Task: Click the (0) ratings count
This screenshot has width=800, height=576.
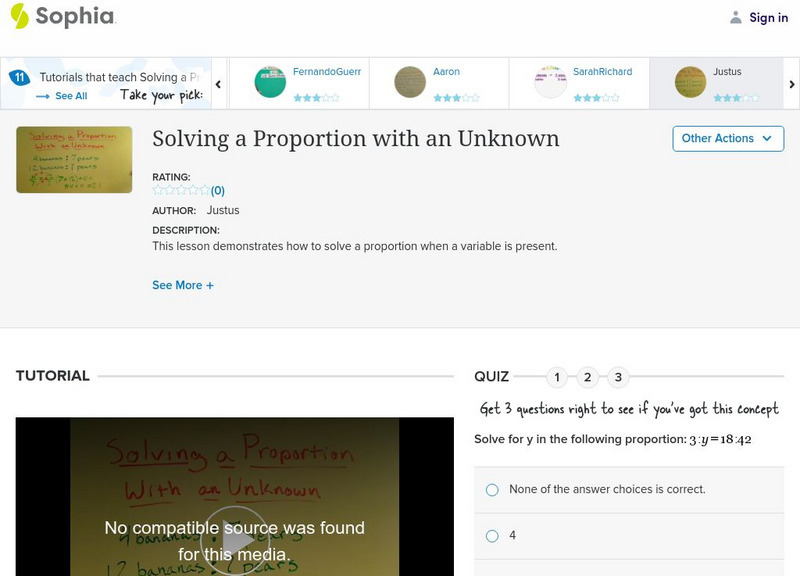Action: [x=218, y=191]
